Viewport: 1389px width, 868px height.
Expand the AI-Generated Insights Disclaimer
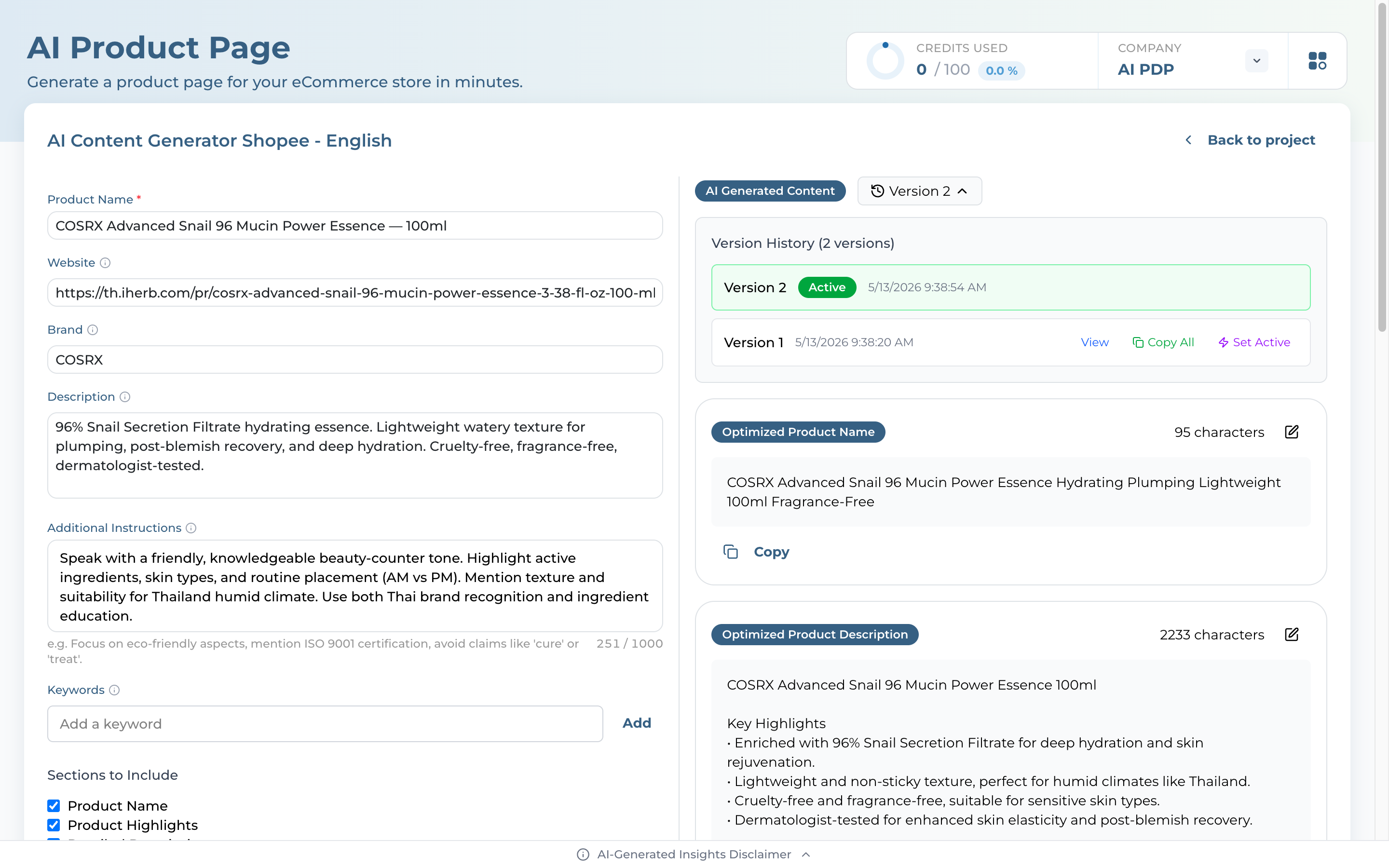(694, 855)
